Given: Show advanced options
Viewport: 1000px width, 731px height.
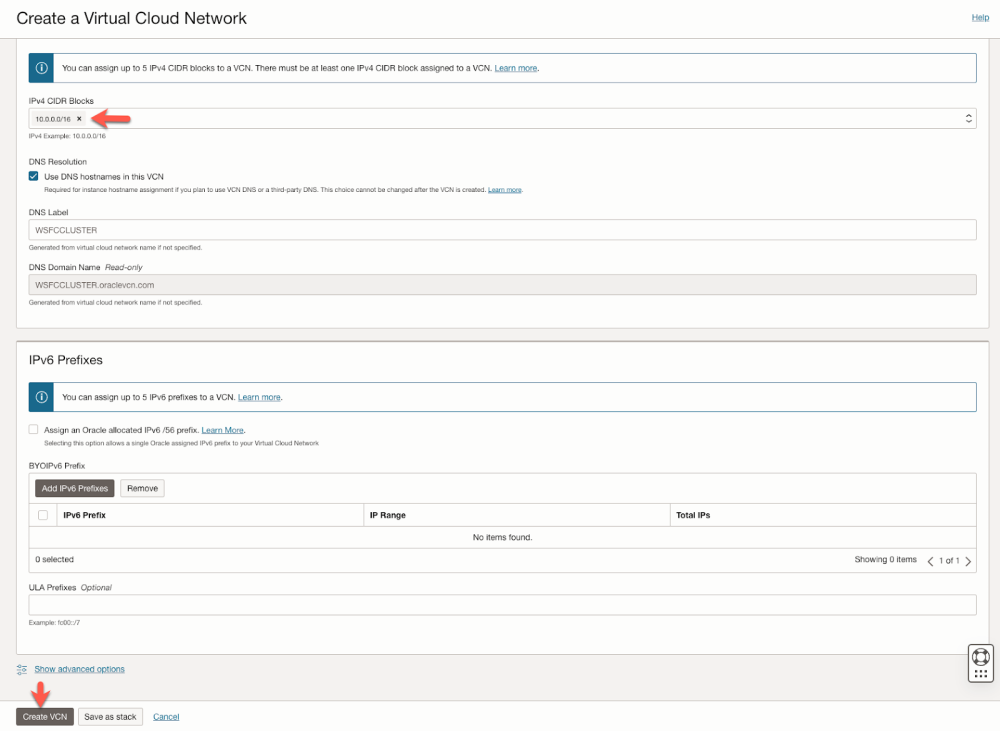Looking at the screenshot, I should (x=80, y=669).
